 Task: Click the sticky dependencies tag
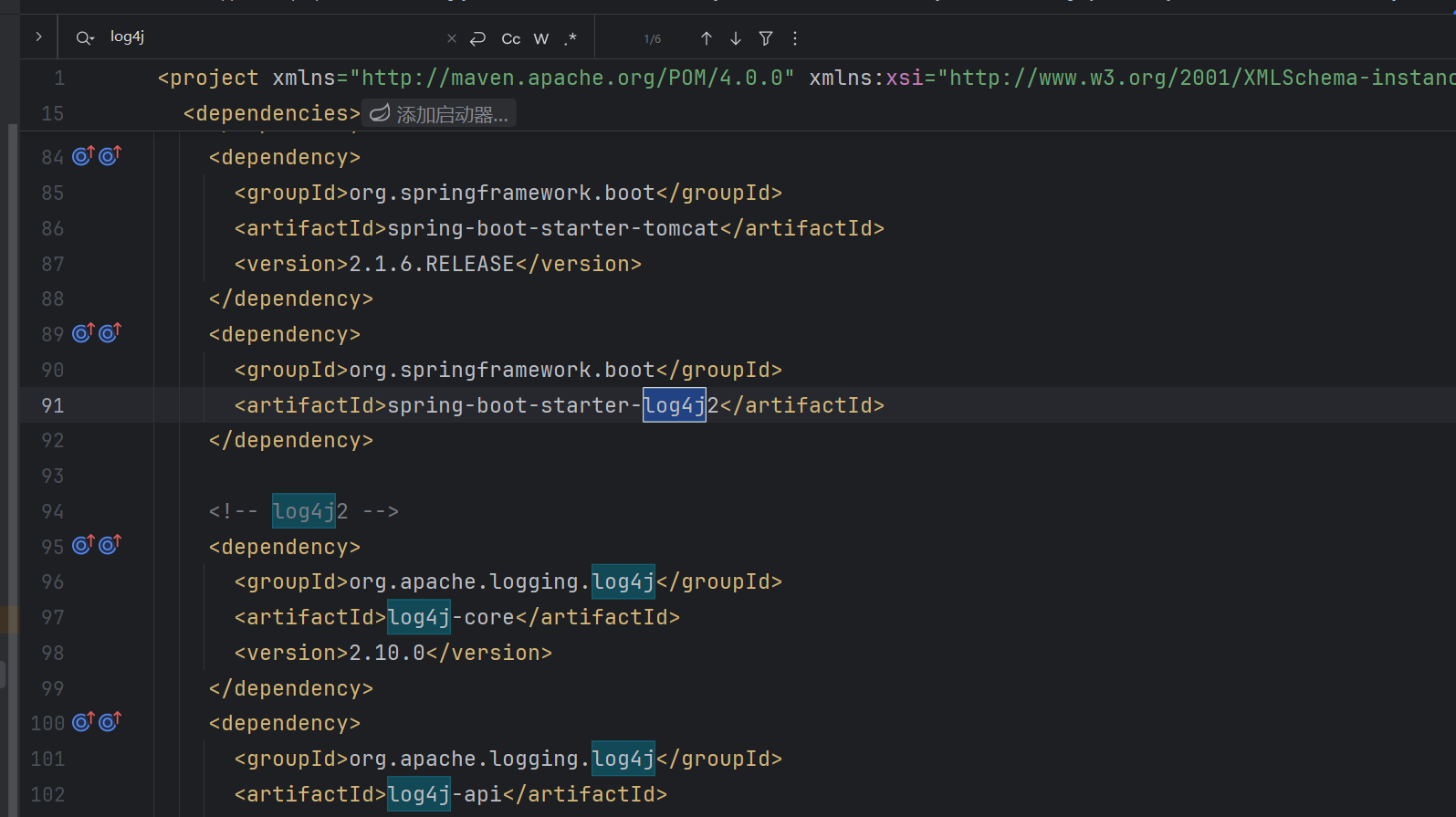click(272, 113)
